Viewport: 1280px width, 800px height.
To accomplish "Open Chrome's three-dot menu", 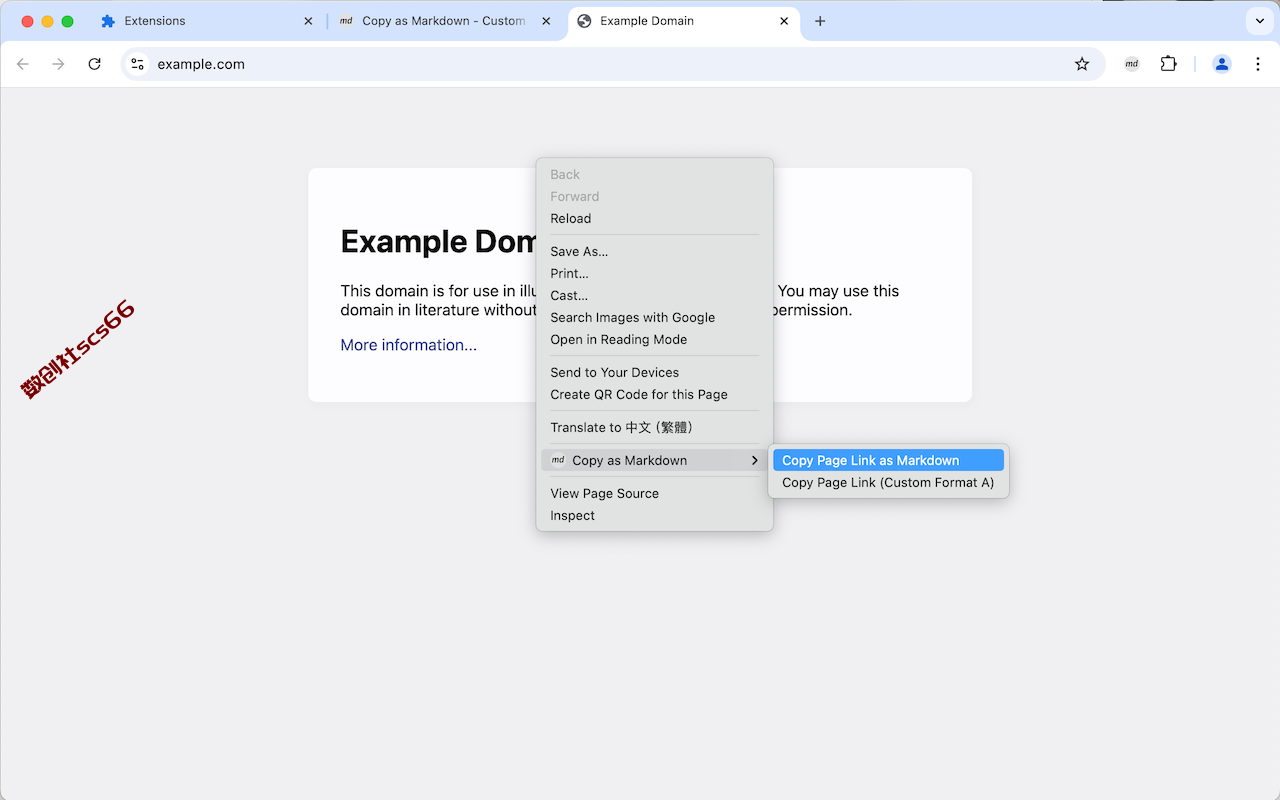I will tap(1258, 64).
